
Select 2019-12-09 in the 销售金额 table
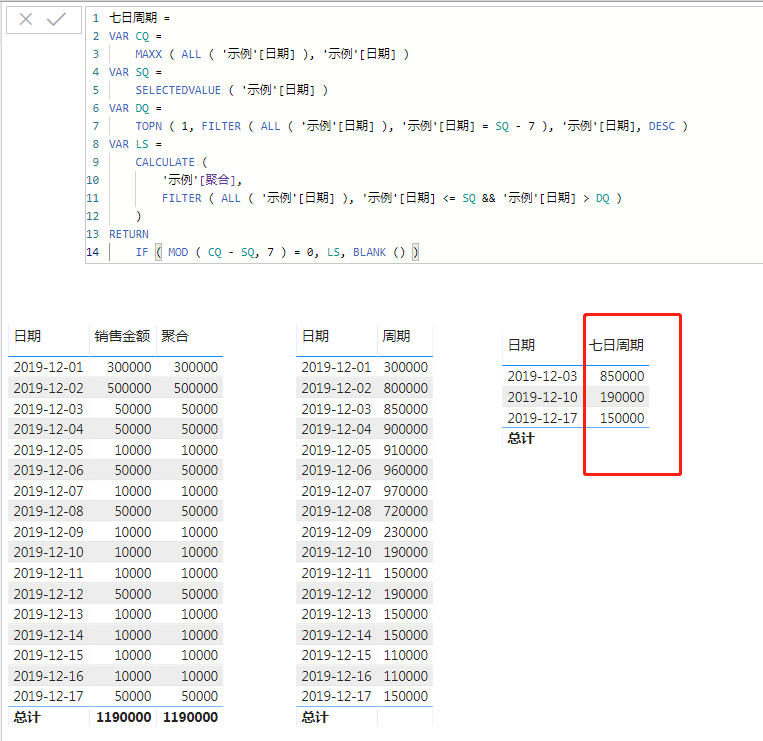[x=48, y=532]
